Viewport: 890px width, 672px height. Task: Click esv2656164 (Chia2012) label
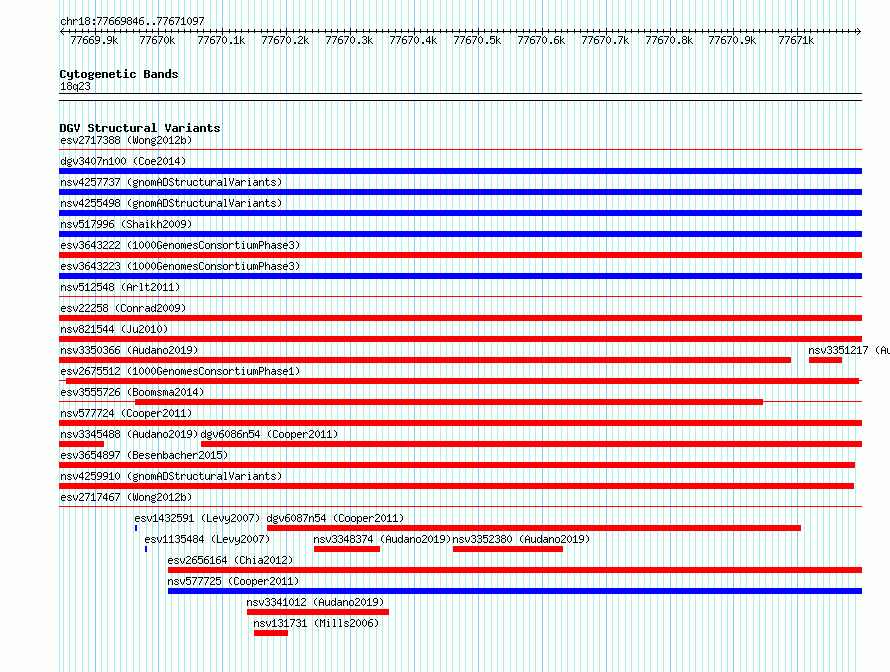(x=230, y=560)
